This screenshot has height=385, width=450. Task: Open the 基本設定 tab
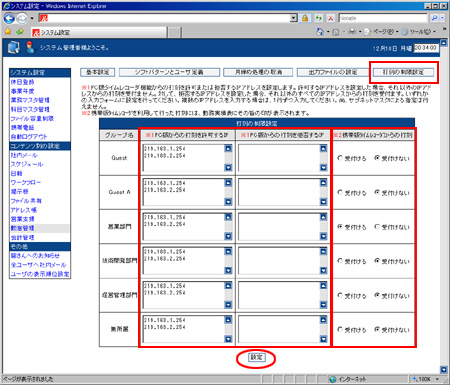pyautogui.click(x=98, y=72)
